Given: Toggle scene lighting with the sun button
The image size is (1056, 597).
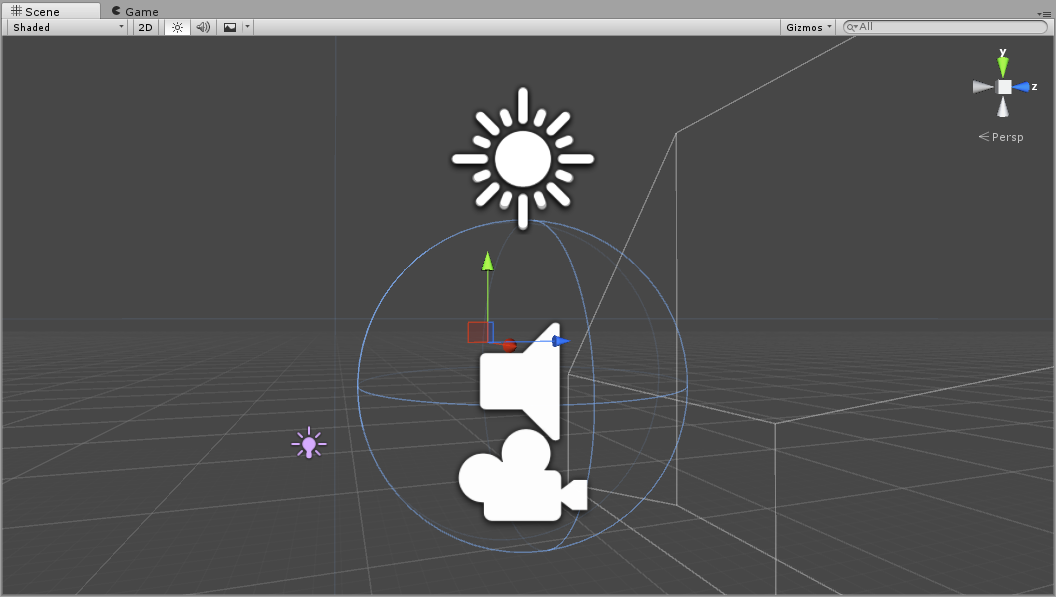Looking at the screenshot, I should coord(177,27).
